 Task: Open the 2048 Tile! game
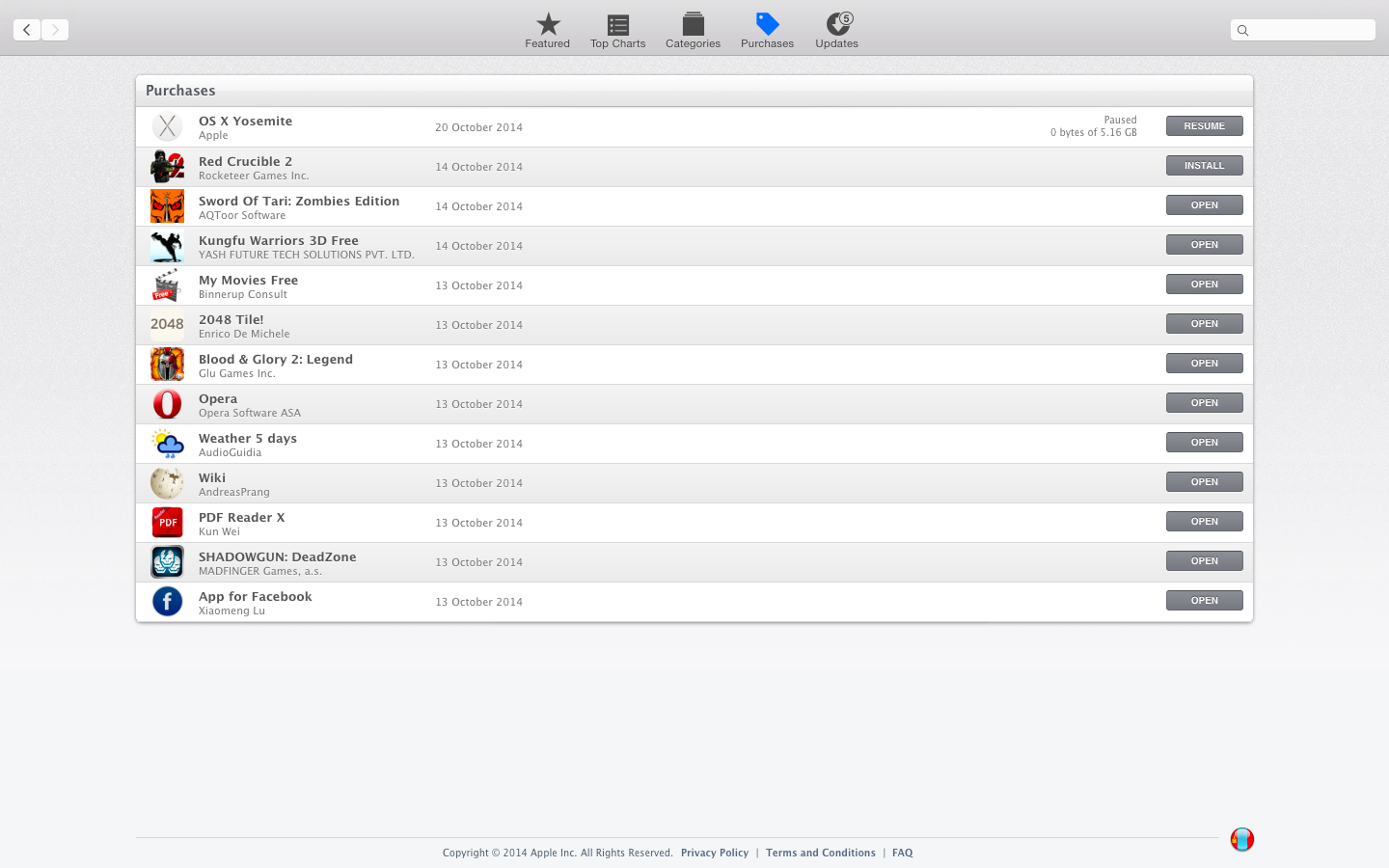click(x=1204, y=324)
